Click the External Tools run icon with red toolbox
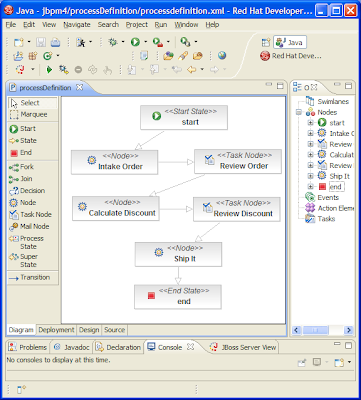Screen dimensions: 361x400 [x=157, y=42]
